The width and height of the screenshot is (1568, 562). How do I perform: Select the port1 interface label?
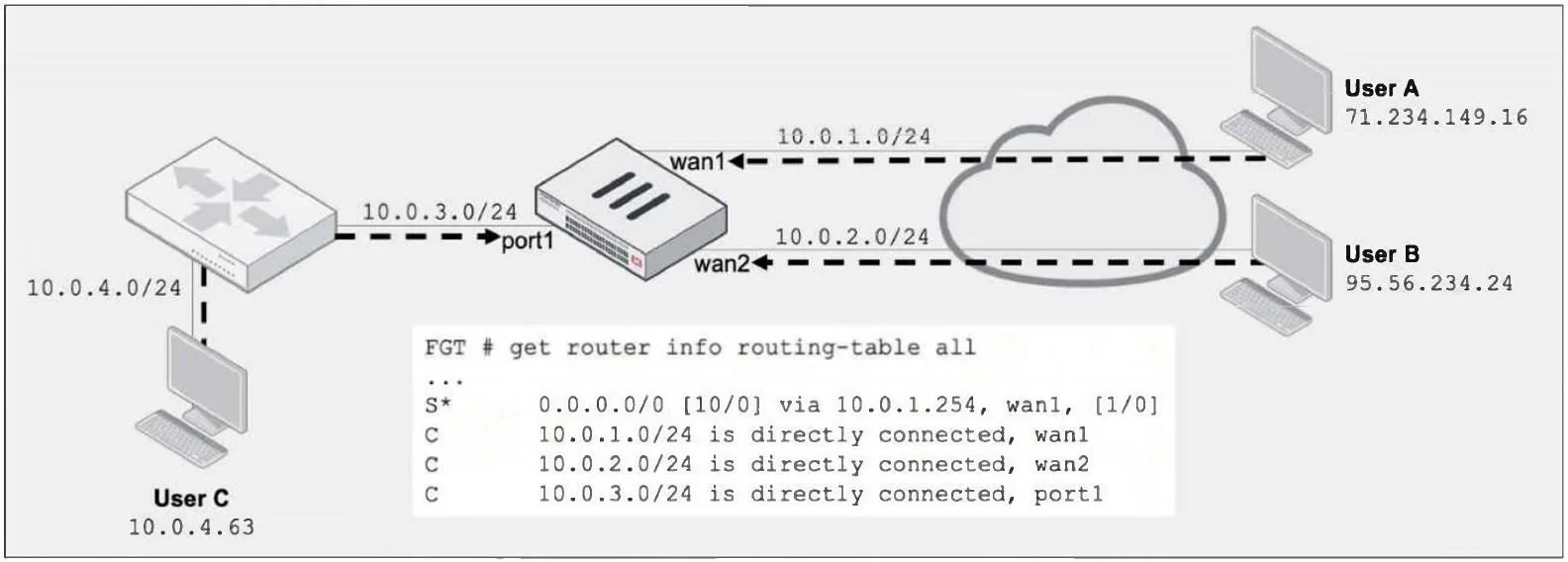527,240
